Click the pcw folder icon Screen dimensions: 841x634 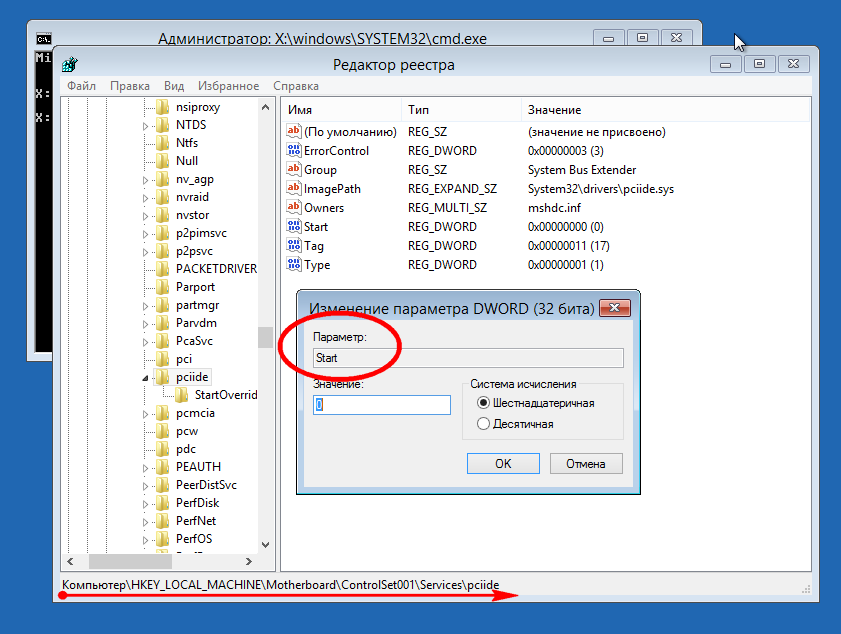163,431
